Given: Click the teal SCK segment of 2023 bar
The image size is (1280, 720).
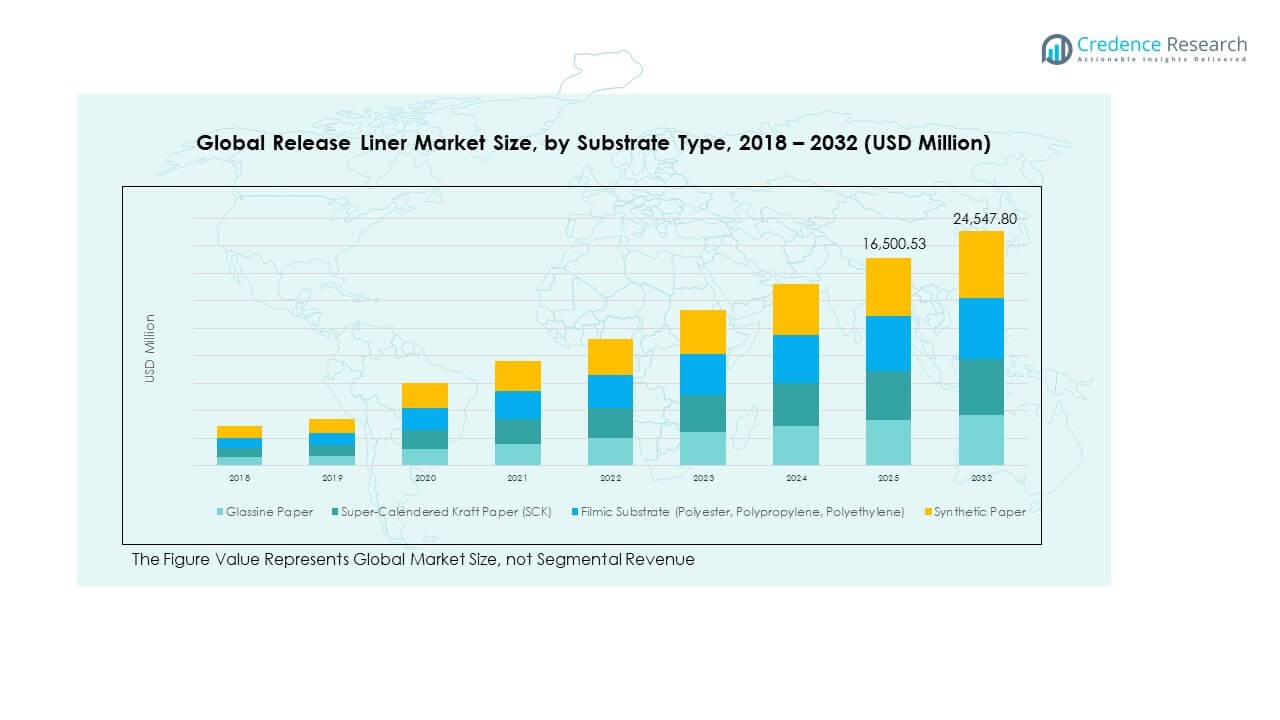Looking at the screenshot, I should click(x=703, y=413).
